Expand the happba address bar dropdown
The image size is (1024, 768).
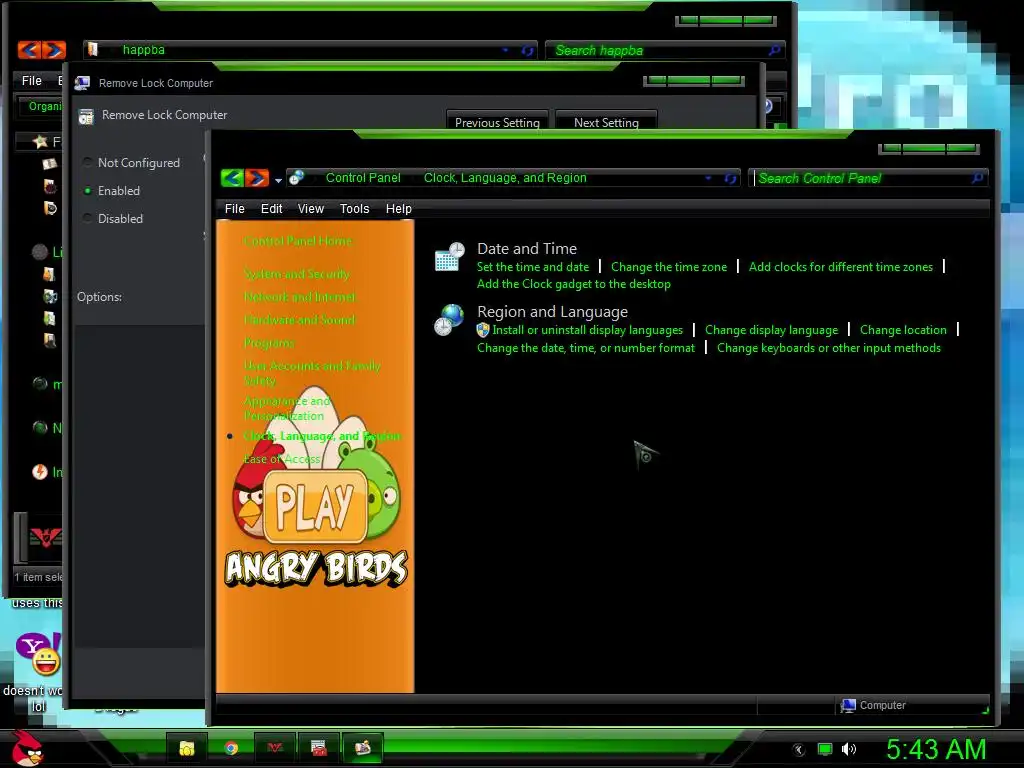(x=505, y=50)
